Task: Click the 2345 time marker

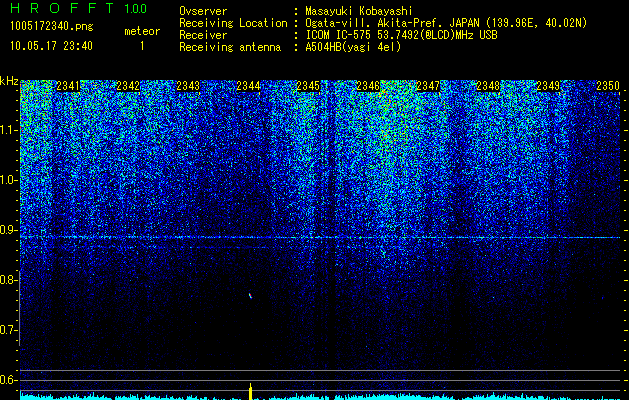Action: (308, 86)
